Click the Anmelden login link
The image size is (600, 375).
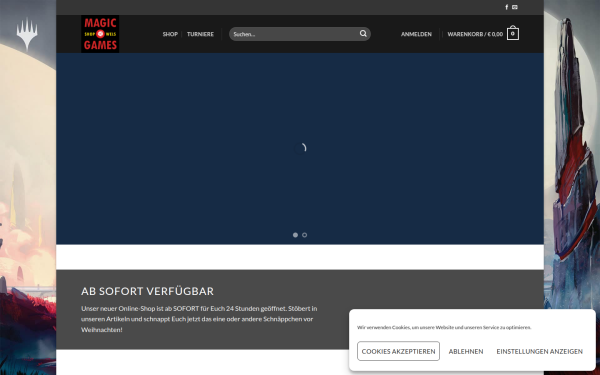click(x=416, y=34)
